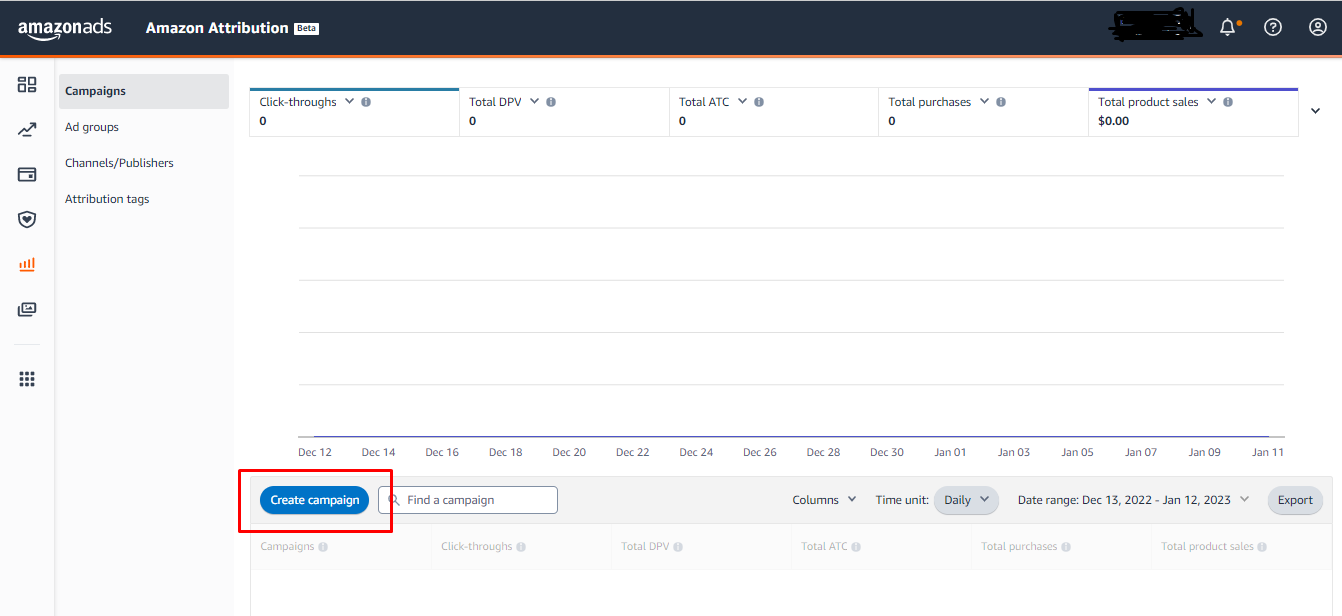Open the shield icon in sidebar
Screen dimensions: 1342x616
[27, 219]
